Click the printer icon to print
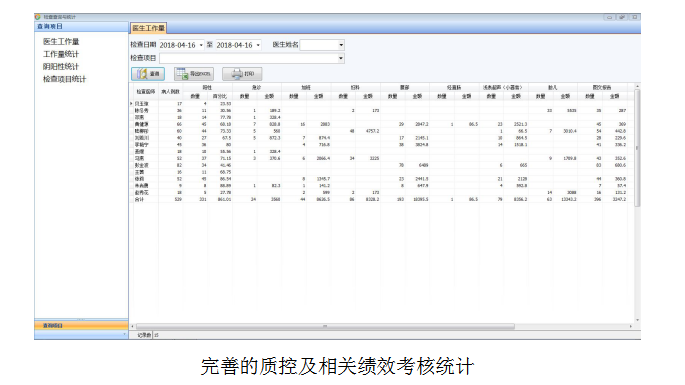This screenshot has height=385, width=685. pos(237,74)
